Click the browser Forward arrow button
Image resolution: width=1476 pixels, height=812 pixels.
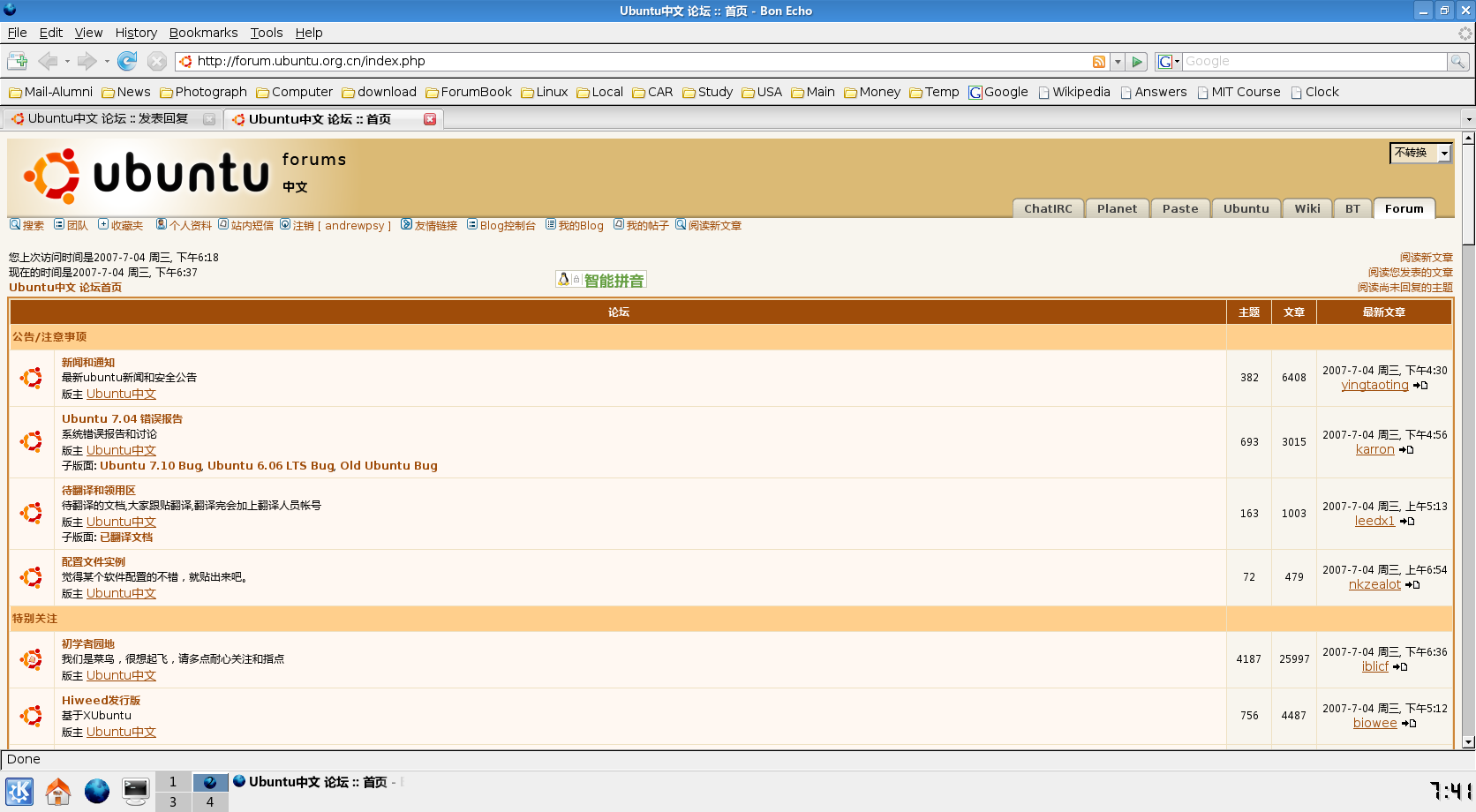coord(87,61)
